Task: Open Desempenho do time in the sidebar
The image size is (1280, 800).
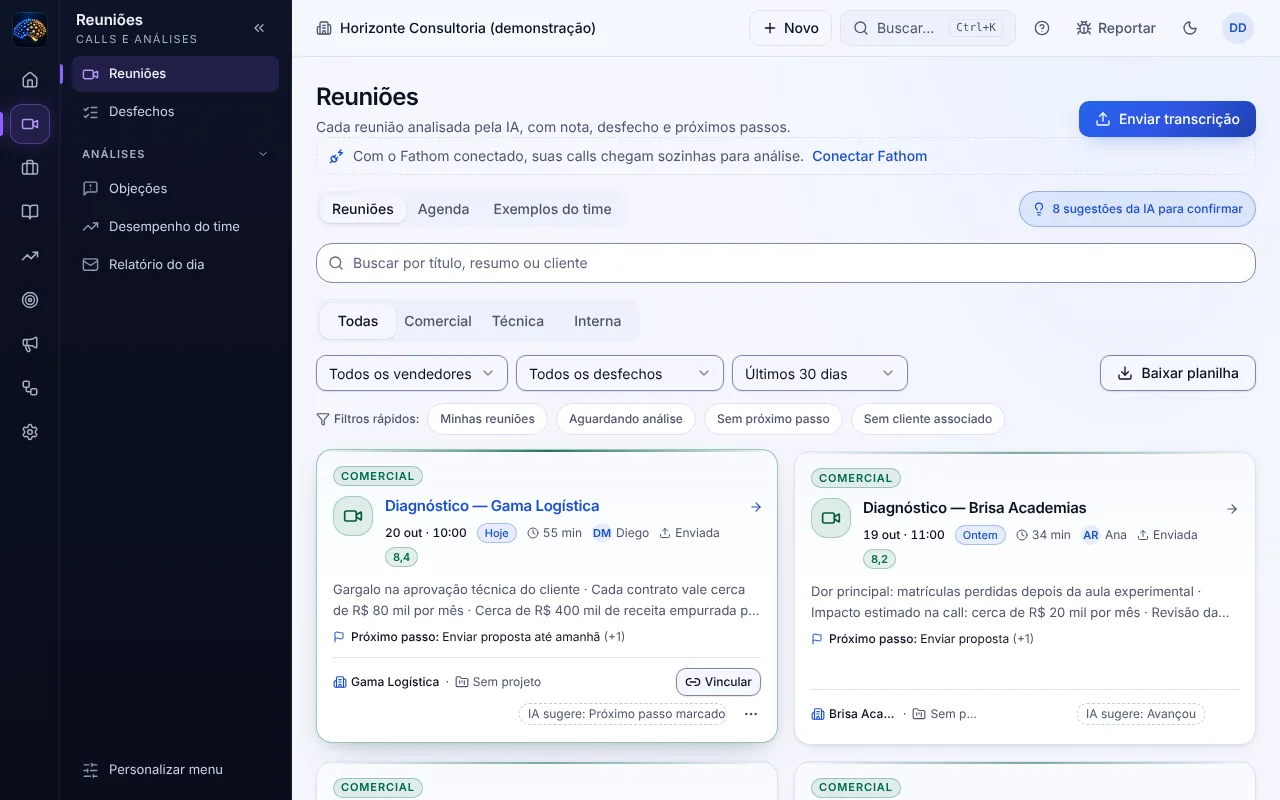Action: 175,226
